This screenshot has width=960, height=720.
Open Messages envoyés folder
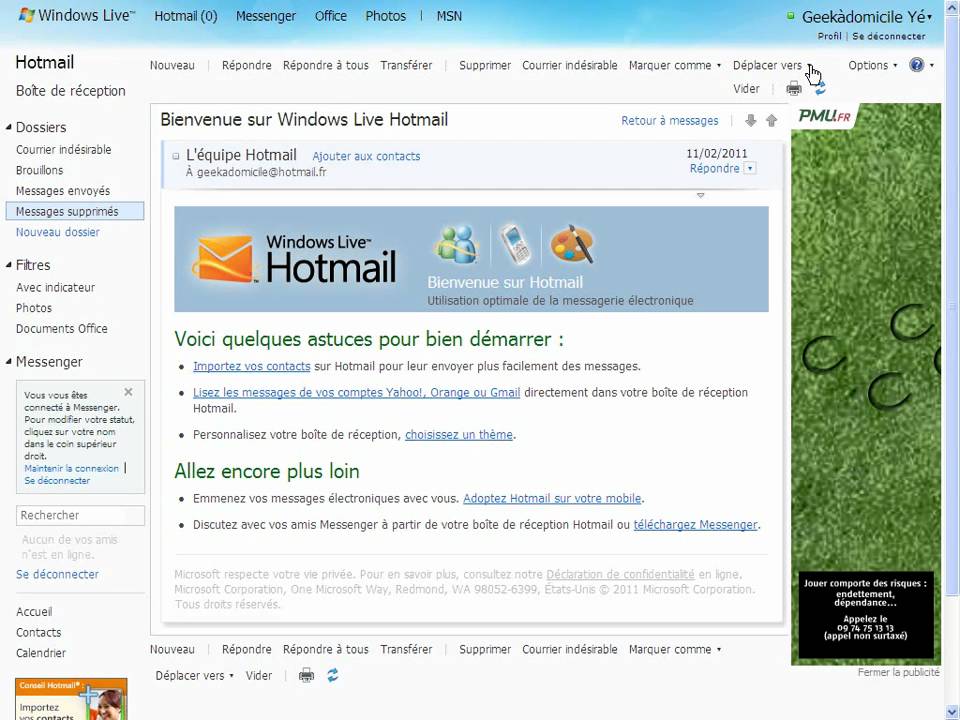tap(62, 191)
